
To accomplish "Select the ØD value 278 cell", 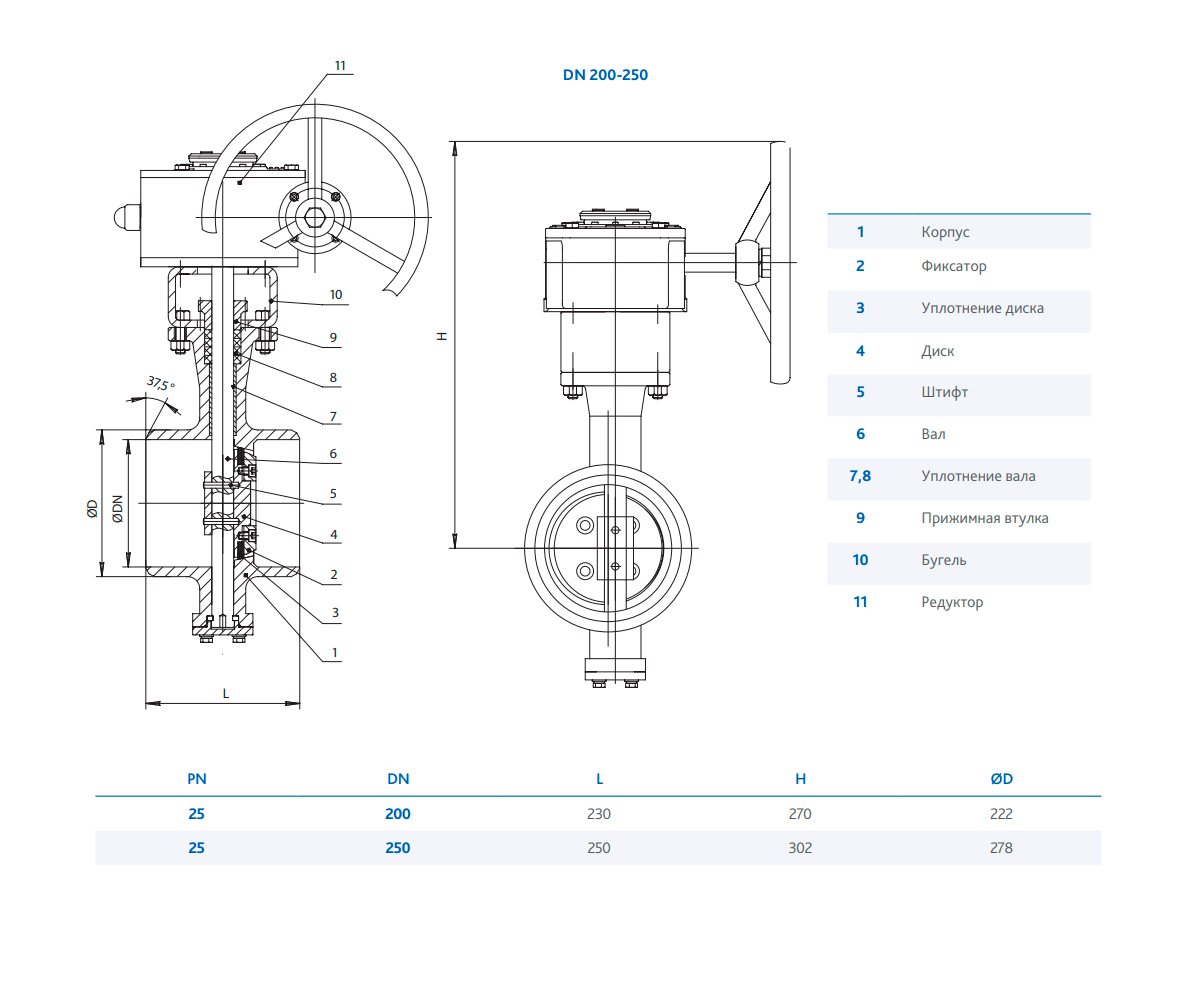I will (1000, 848).
